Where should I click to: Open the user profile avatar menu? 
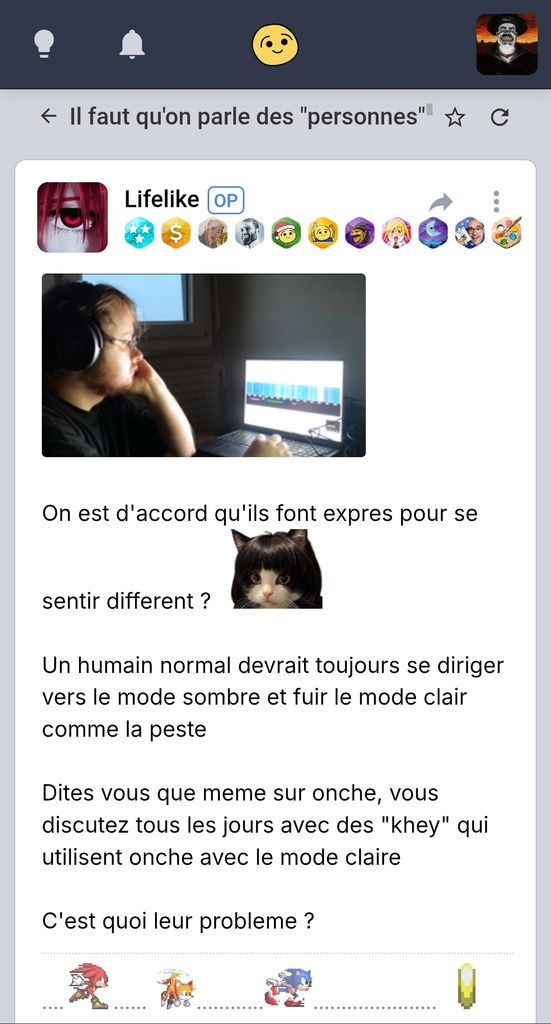(x=507, y=44)
